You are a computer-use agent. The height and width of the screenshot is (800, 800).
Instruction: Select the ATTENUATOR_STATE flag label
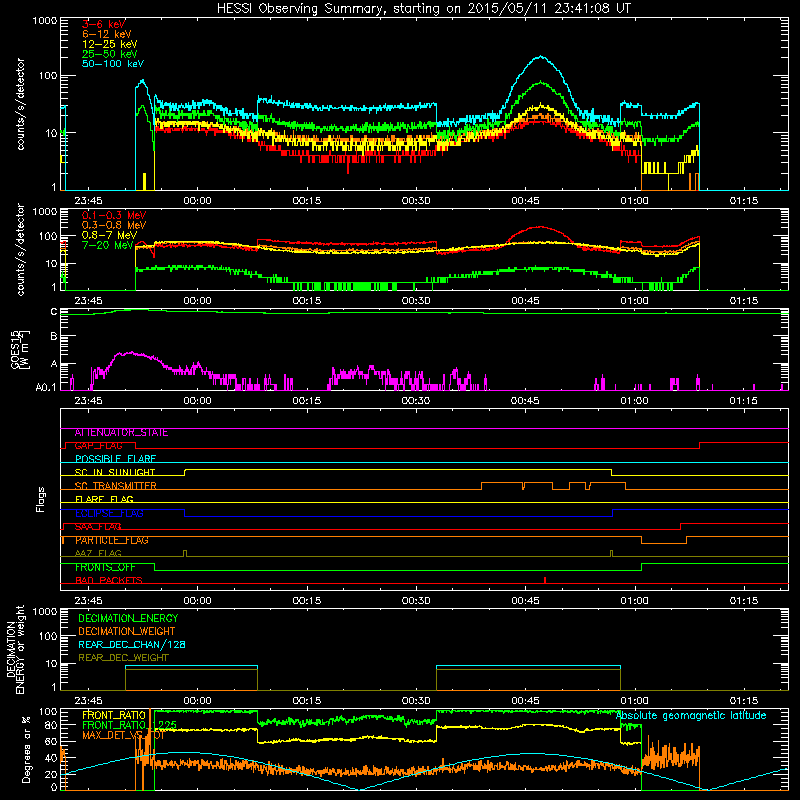[121, 433]
